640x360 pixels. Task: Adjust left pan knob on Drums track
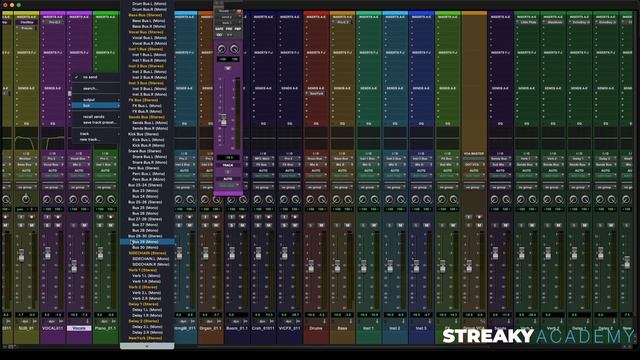click(x=310, y=200)
